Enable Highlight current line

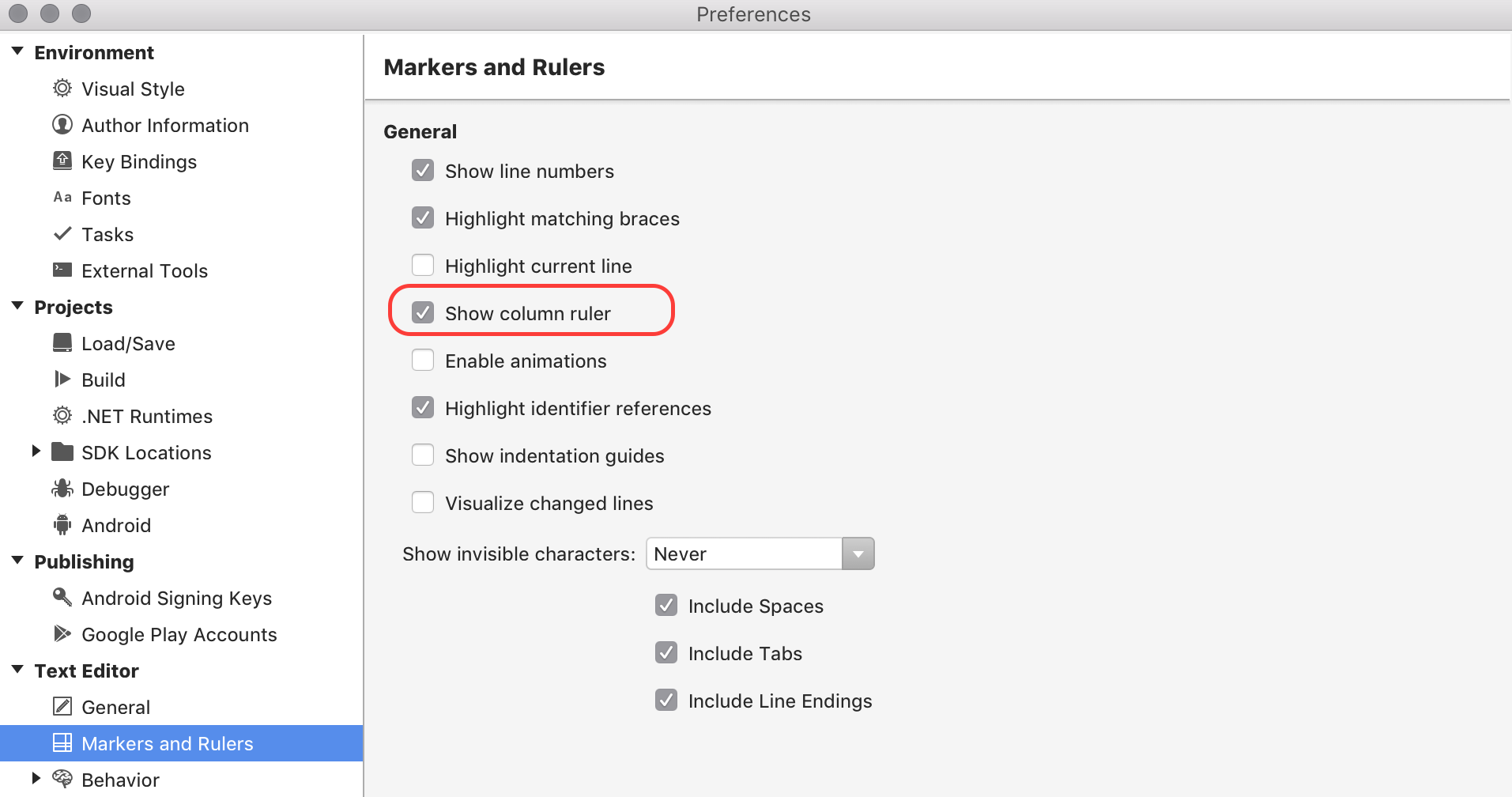423,265
